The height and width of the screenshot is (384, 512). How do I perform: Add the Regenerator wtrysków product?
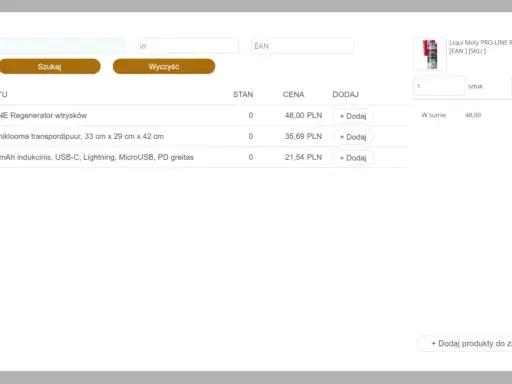(x=353, y=116)
